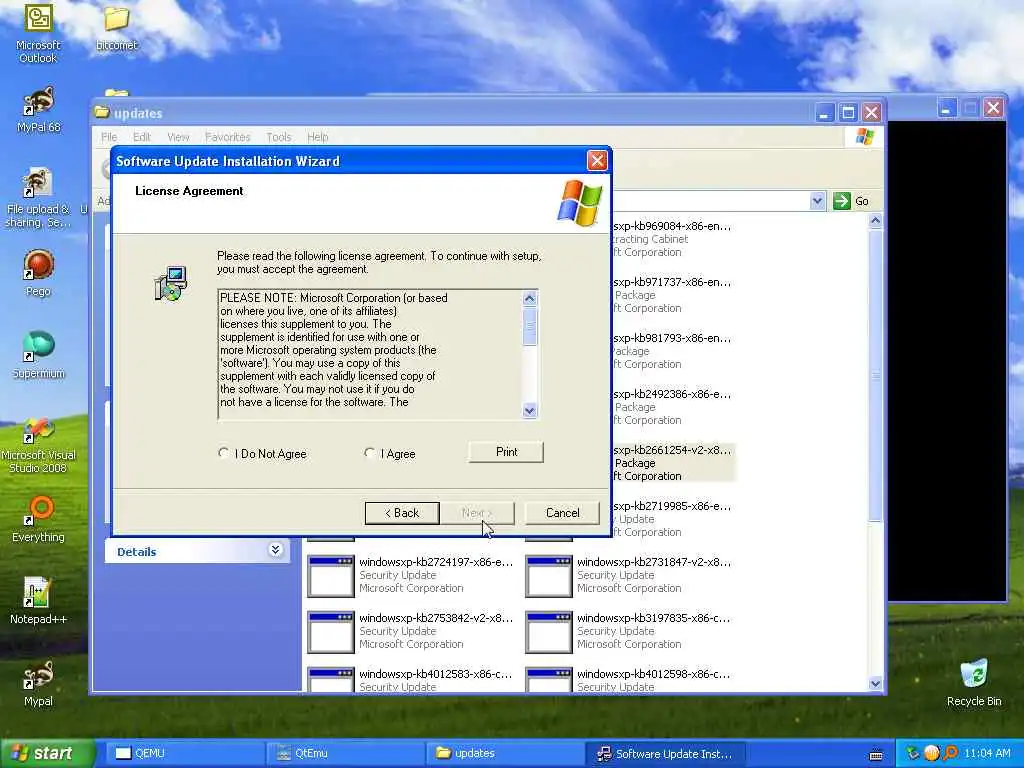1024x768 pixels.
Task: Click the disabled Next button
Action: 477,513
